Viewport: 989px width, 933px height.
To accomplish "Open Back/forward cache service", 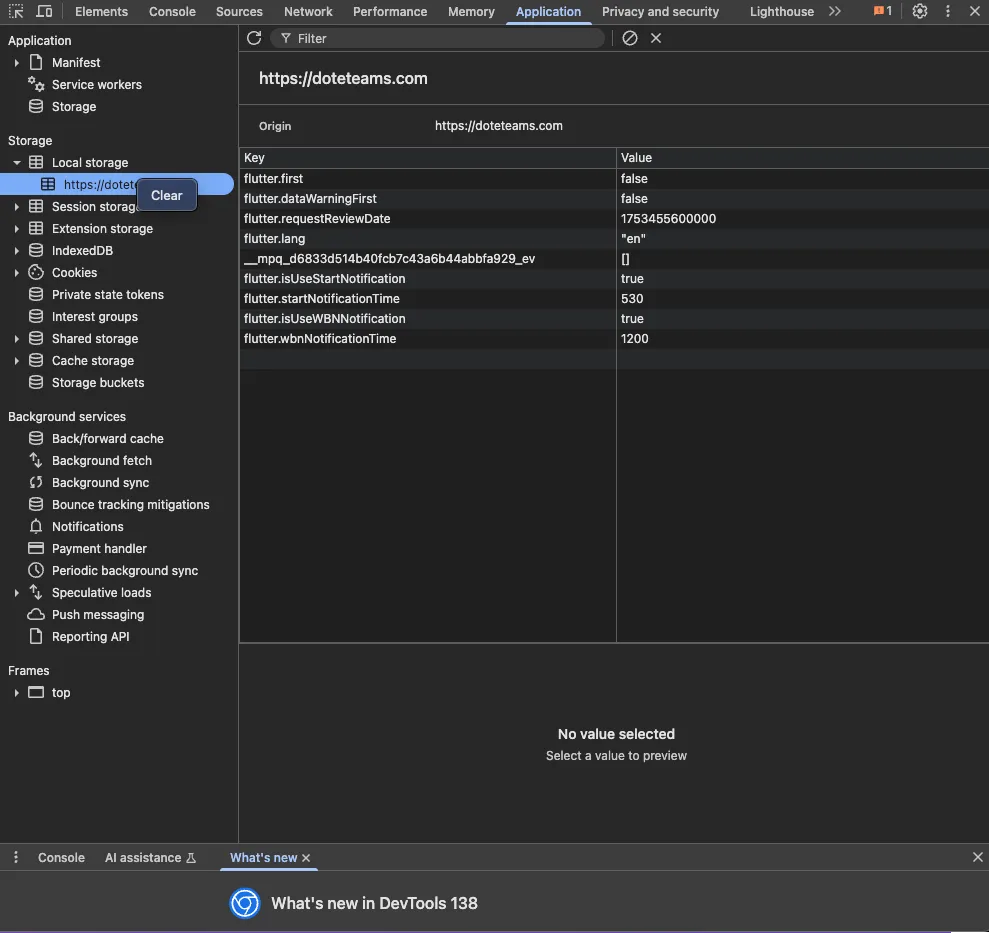I will [108, 438].
